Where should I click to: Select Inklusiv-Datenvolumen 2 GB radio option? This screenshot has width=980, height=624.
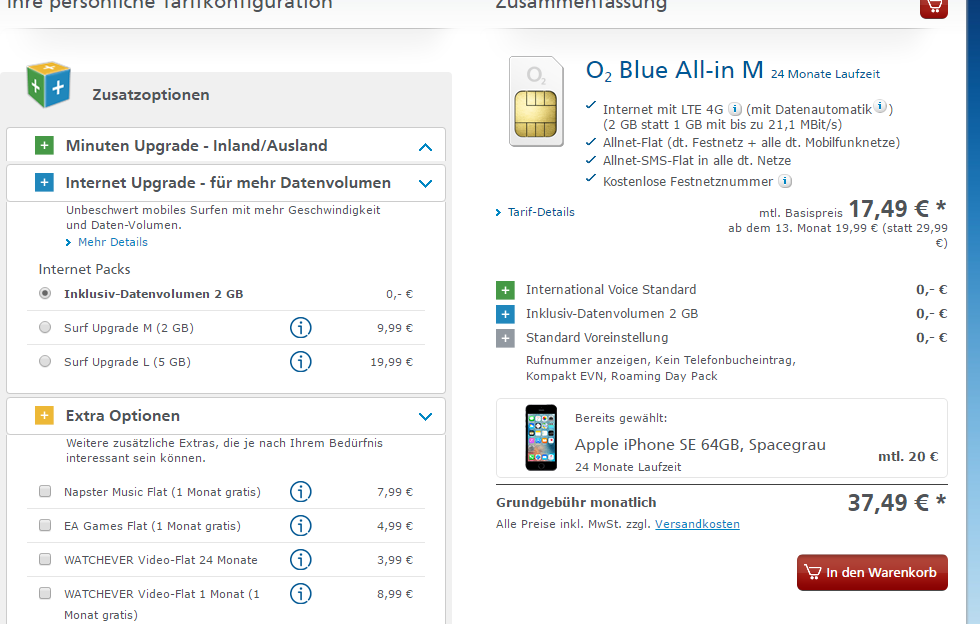[45, 293]
